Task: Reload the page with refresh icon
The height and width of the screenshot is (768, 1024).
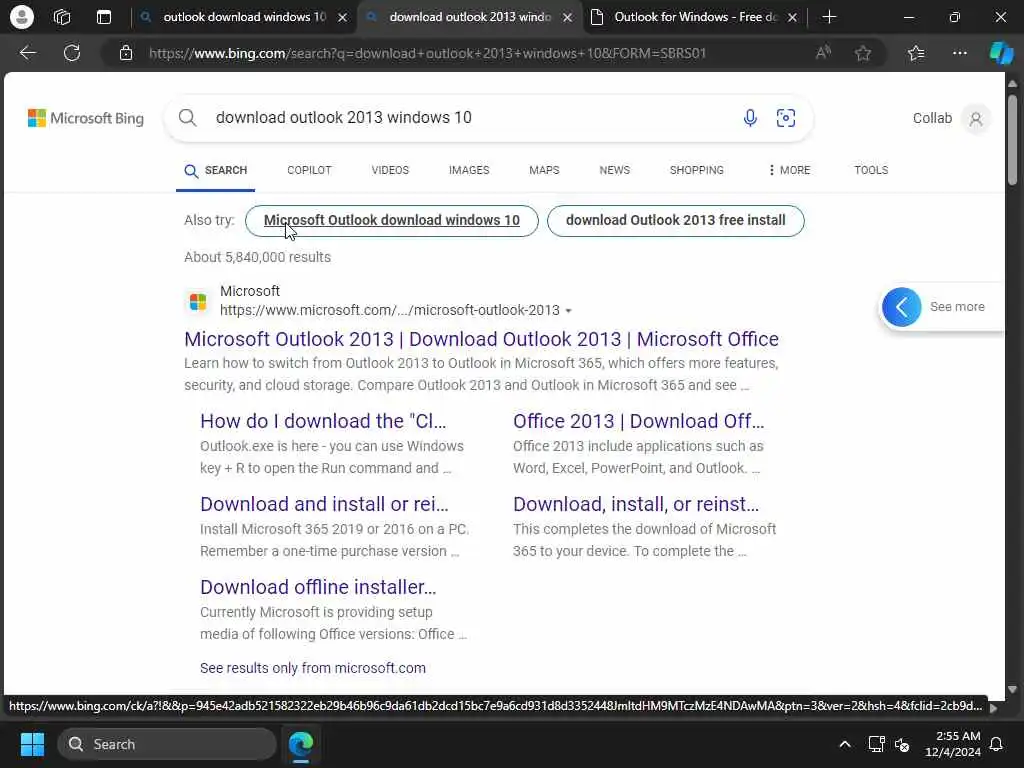Action: click(72, 53)
